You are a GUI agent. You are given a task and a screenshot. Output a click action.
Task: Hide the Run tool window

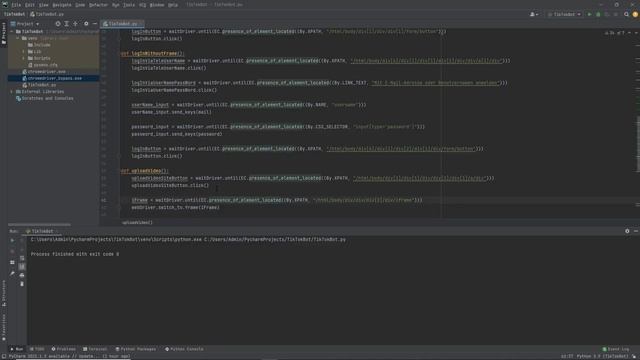[x=636, y=231]
